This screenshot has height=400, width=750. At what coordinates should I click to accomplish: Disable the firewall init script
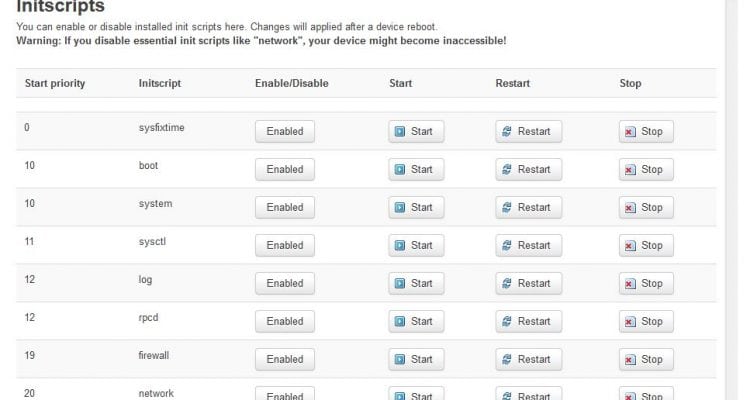[x=285, y=359]
